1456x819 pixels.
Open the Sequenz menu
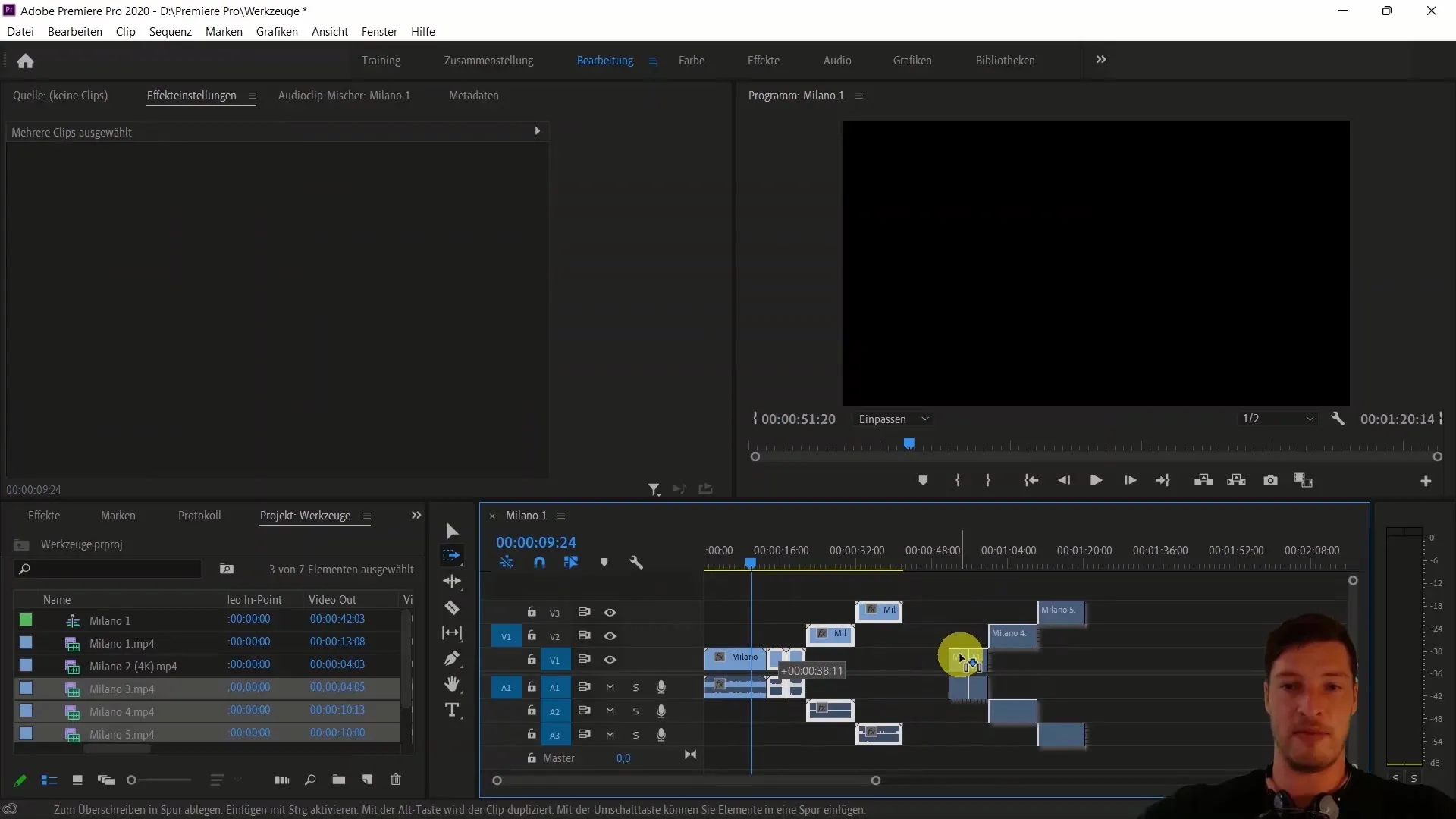click(171, 32)
